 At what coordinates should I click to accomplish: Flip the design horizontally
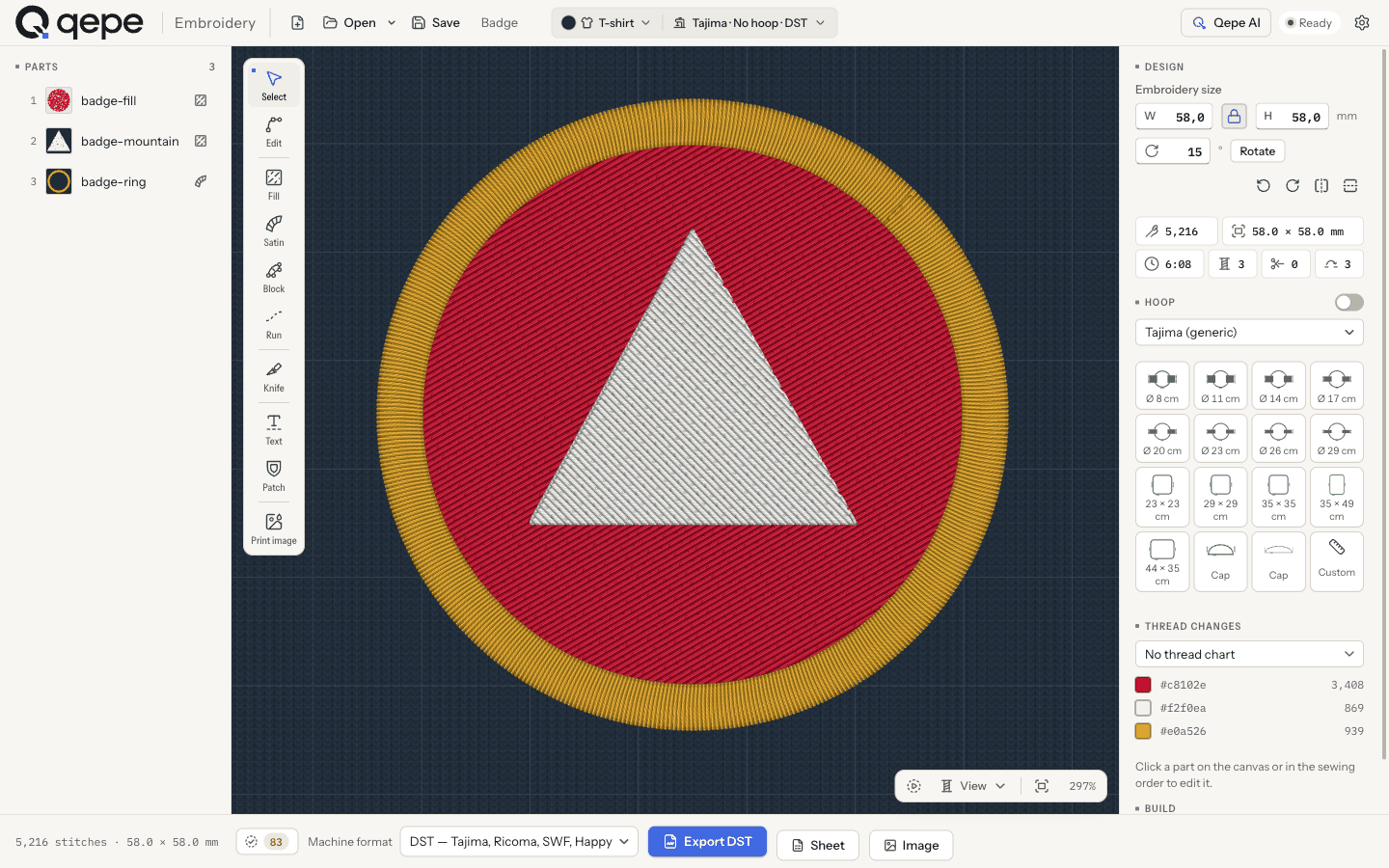(1321, 185)
